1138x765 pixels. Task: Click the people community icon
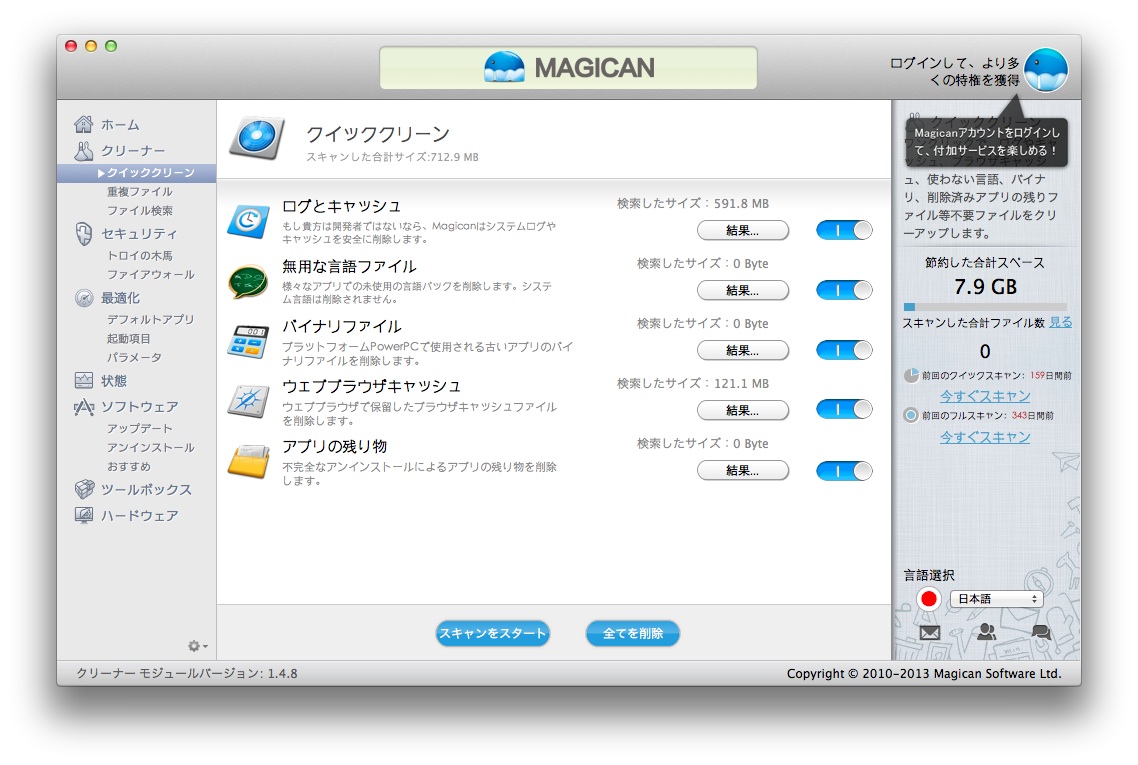[986, 631]
